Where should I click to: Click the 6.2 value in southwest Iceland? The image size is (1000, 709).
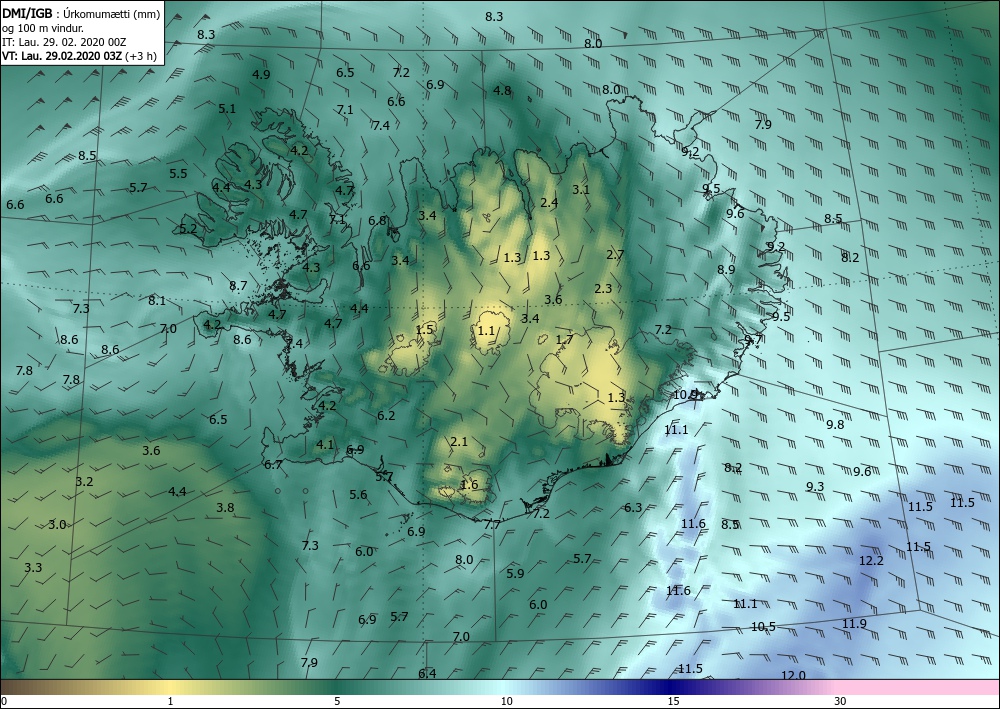tap(386, 416)
